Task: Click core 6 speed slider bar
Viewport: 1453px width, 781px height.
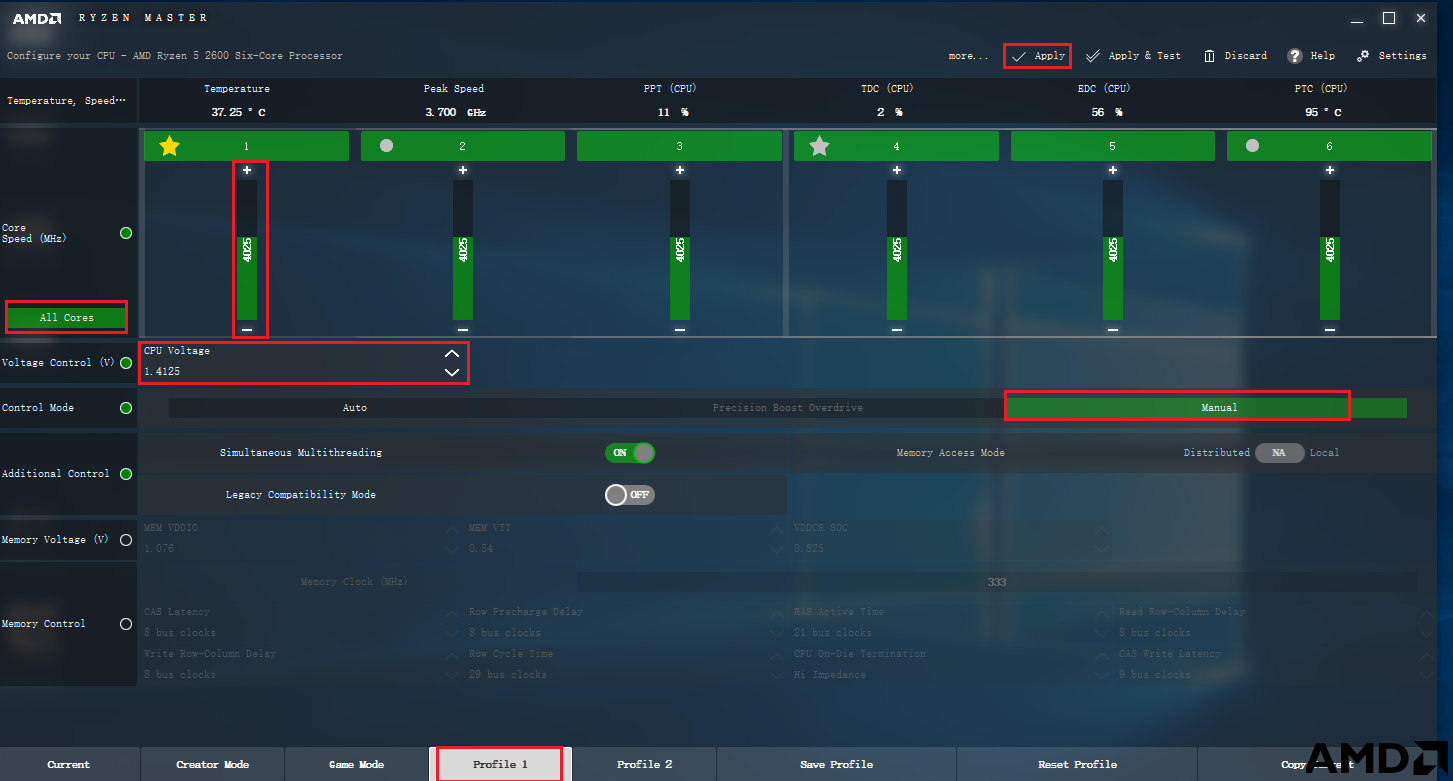Action: [x=1330, y=250]
